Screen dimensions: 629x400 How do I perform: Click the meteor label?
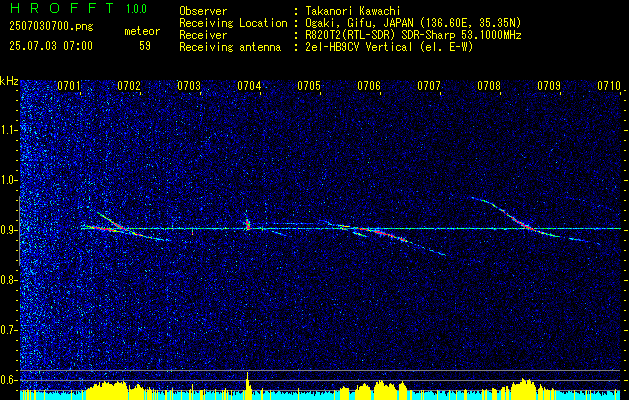(x=142, y=31)
